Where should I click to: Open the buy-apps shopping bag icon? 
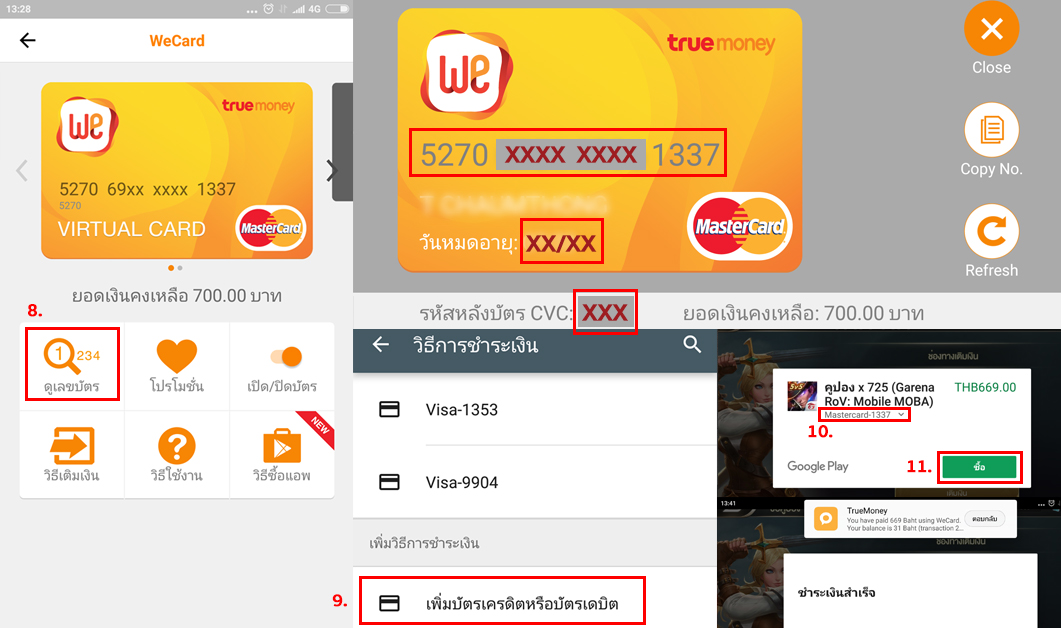point(281,446)
